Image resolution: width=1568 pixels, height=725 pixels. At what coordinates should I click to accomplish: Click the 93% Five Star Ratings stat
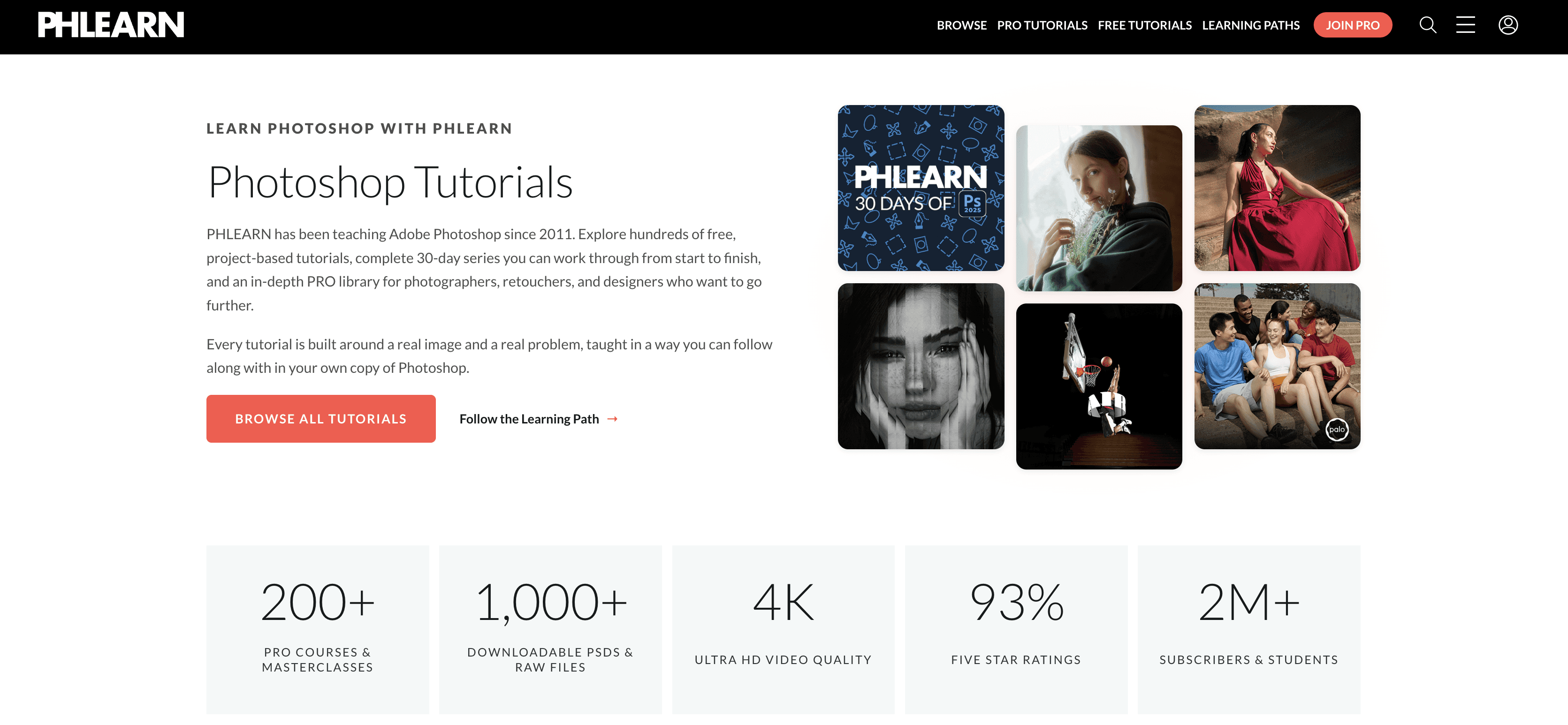(x=1016, y=629)
